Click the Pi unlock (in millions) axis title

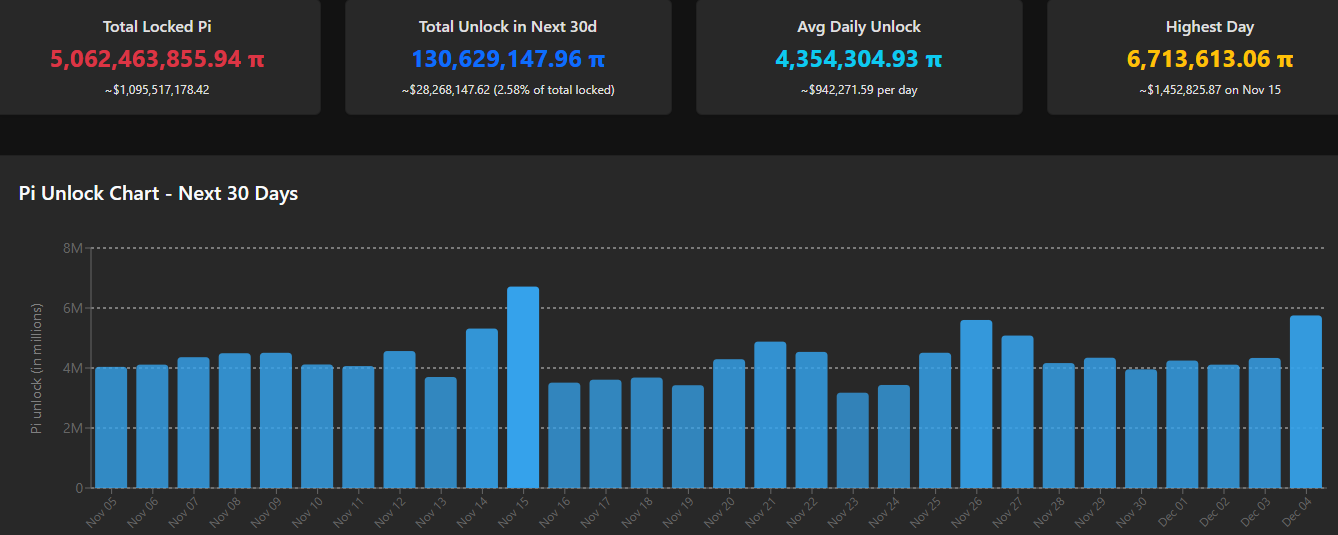(x=37, y=368)
